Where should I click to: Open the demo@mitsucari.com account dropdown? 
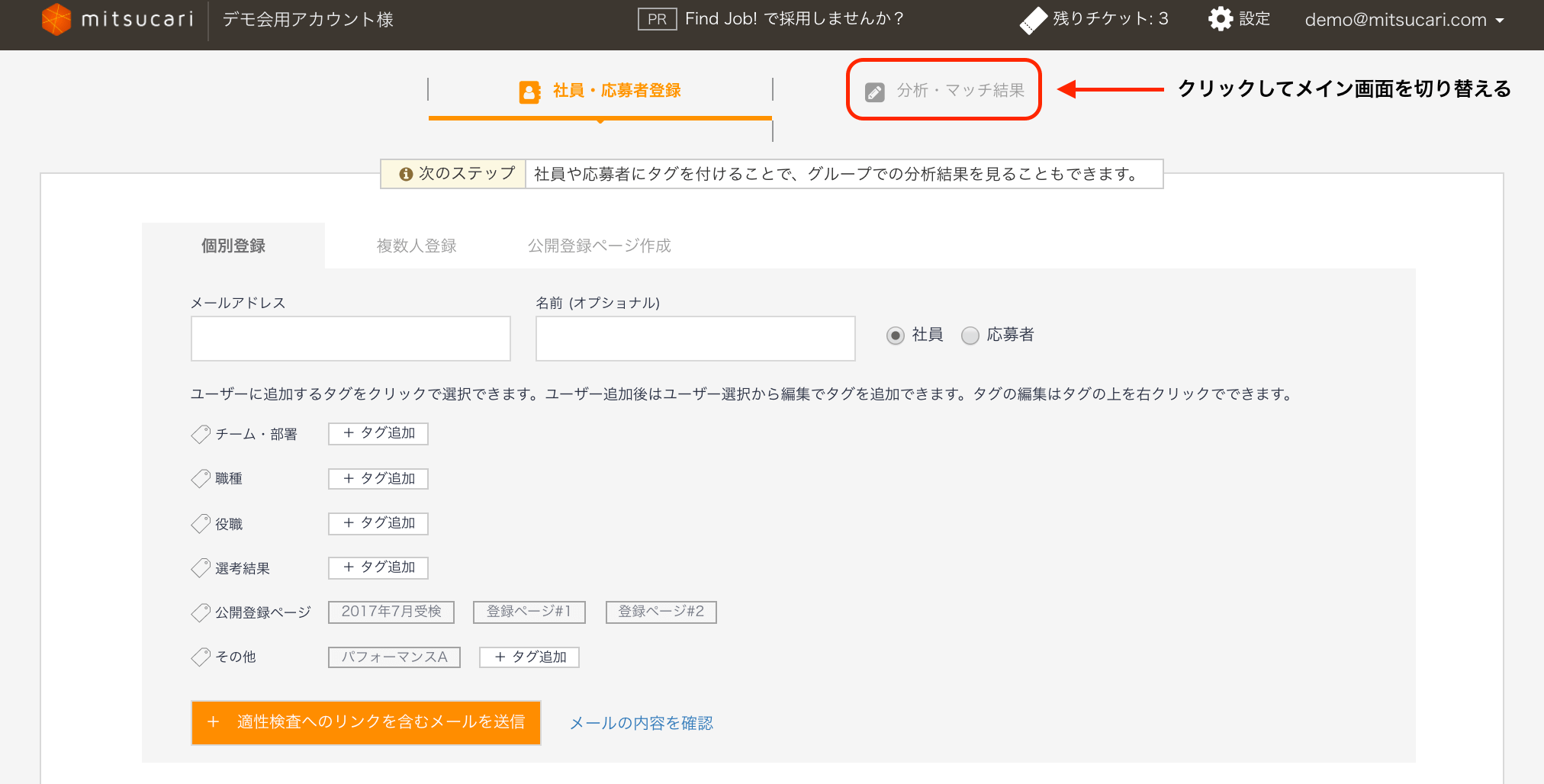pyautogui.click(x=1404, y=21)
